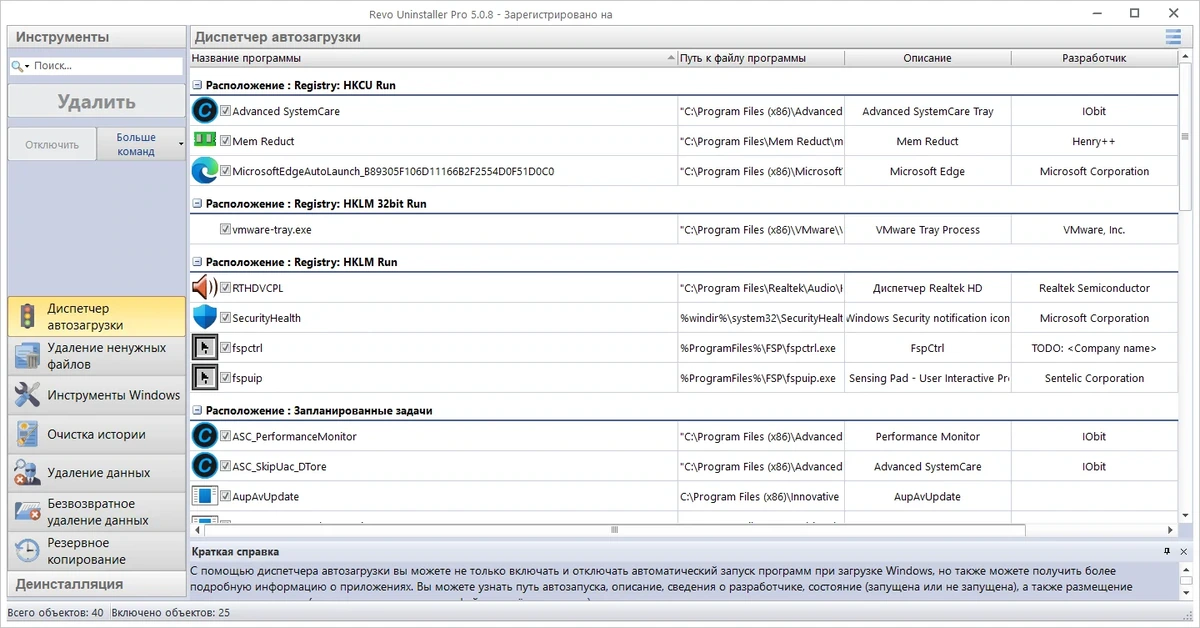Click the fspctrl cursor icon
Viewport: 1200px width, 628px height.
click(204, 348)
